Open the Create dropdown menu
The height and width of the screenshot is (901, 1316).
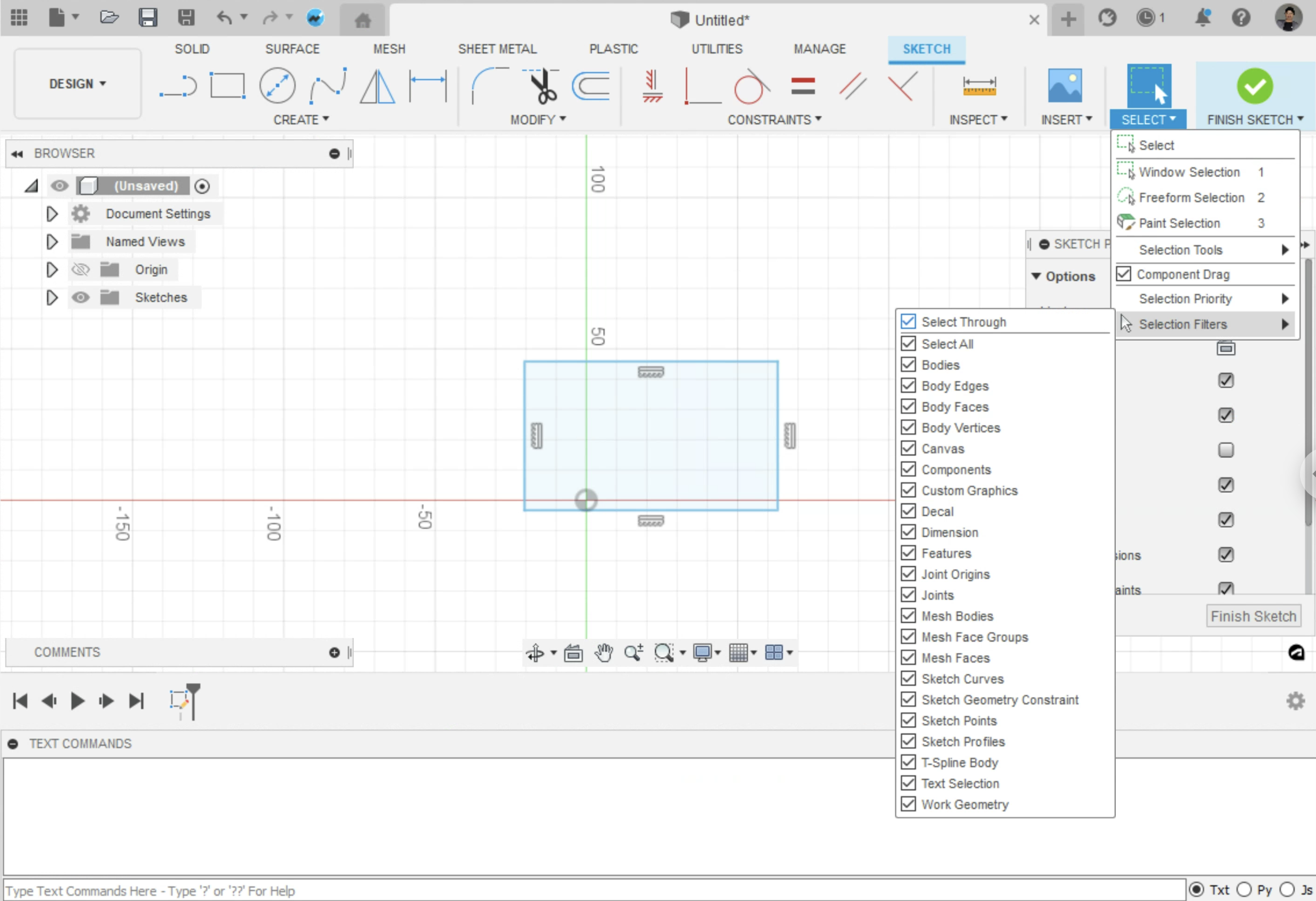point(301,120)
